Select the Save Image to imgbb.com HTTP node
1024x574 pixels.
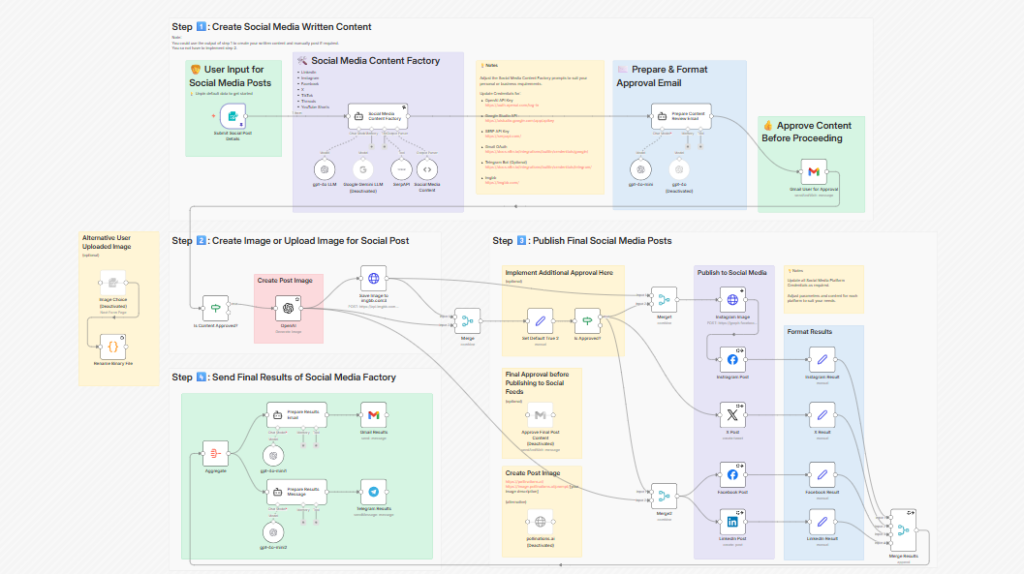(x=374, y=279)
